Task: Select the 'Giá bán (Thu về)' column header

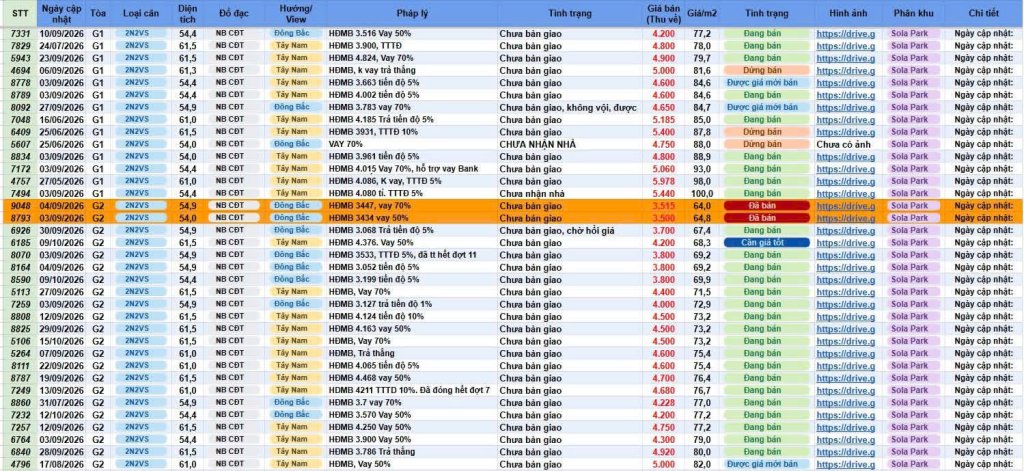Action: coord(664,14)
